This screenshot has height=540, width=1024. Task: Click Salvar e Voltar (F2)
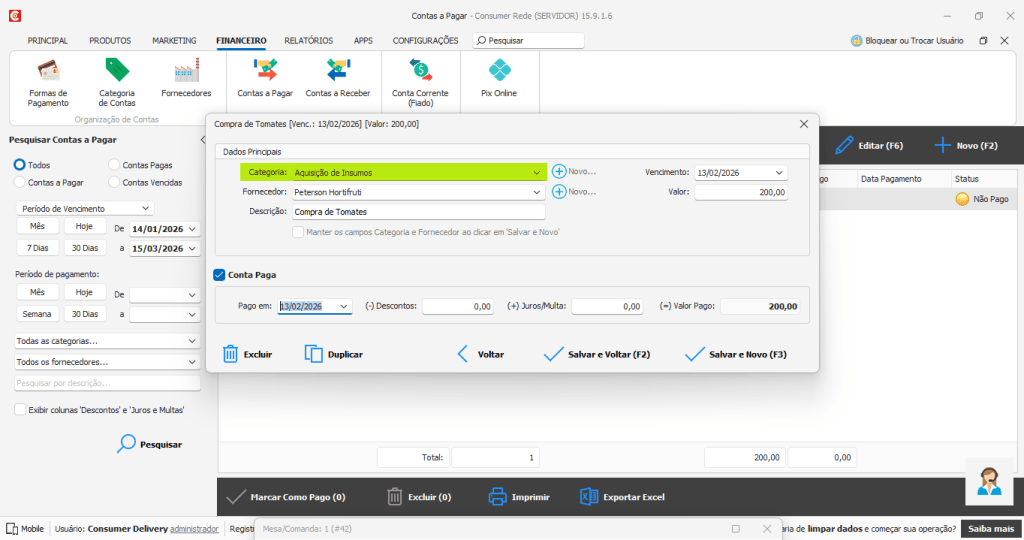point(596,354)
